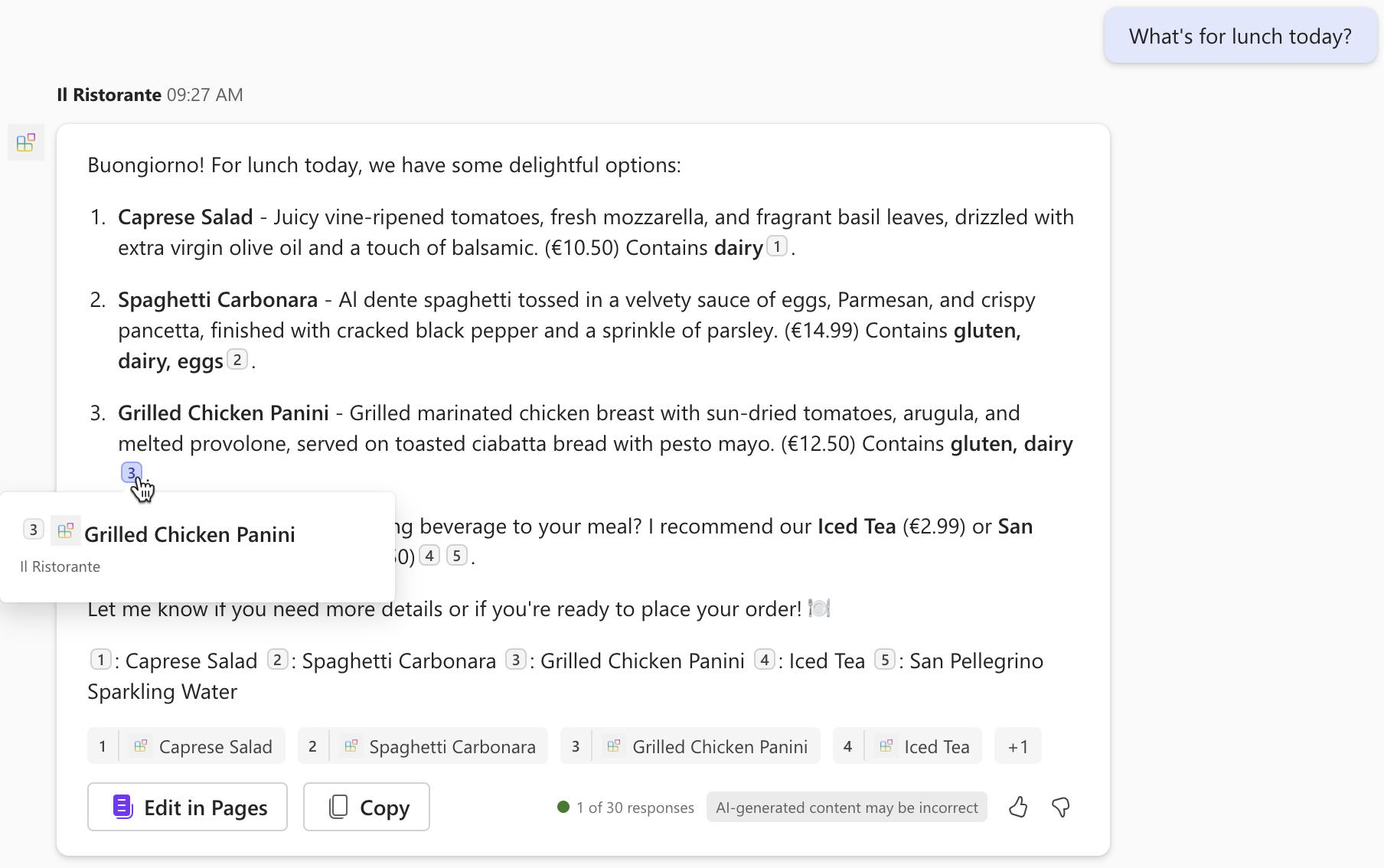Click the highlighted citation 3 marker
1384x868 pixels.
132,474
